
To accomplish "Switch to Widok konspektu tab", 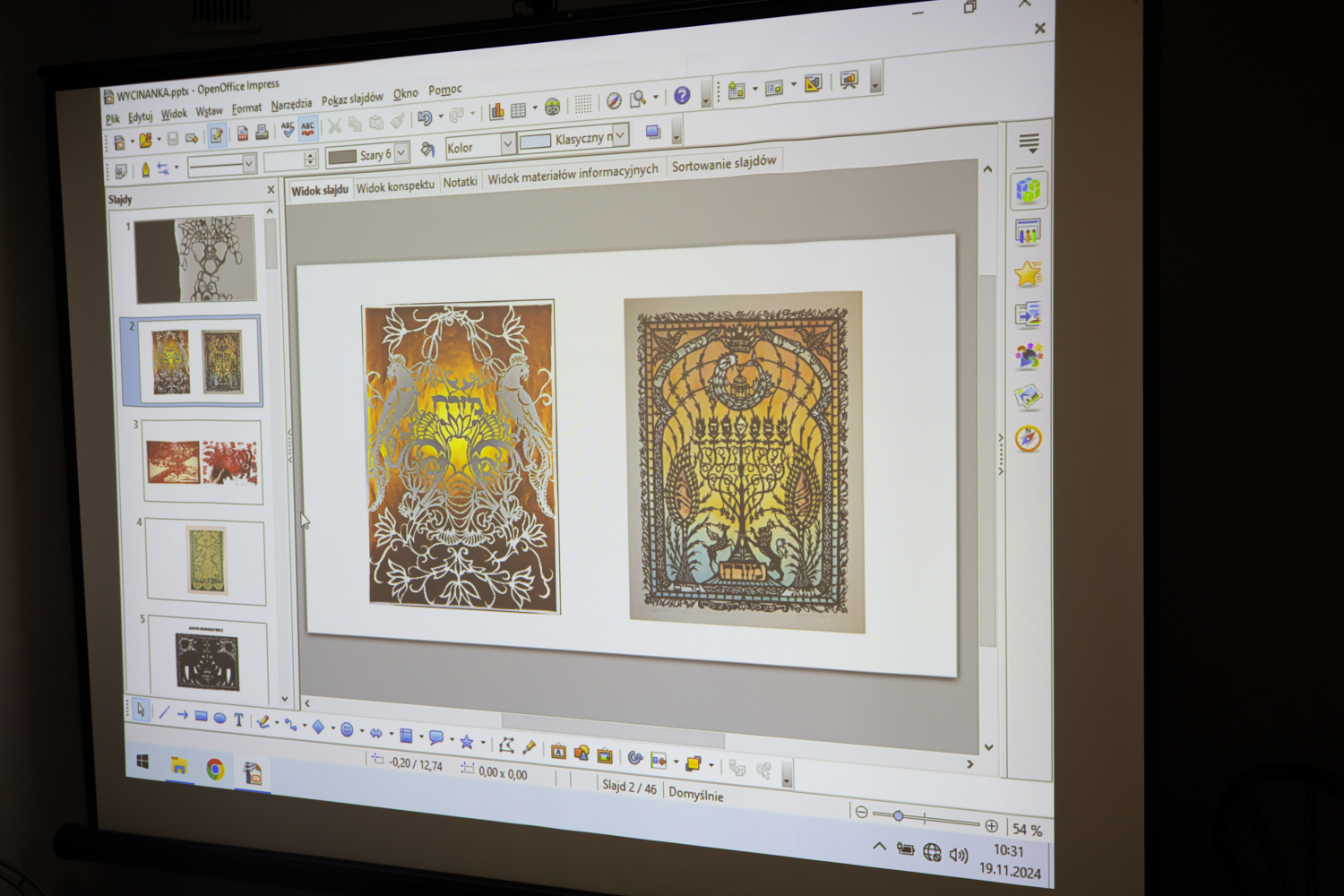I will click(x=395, y=186).
